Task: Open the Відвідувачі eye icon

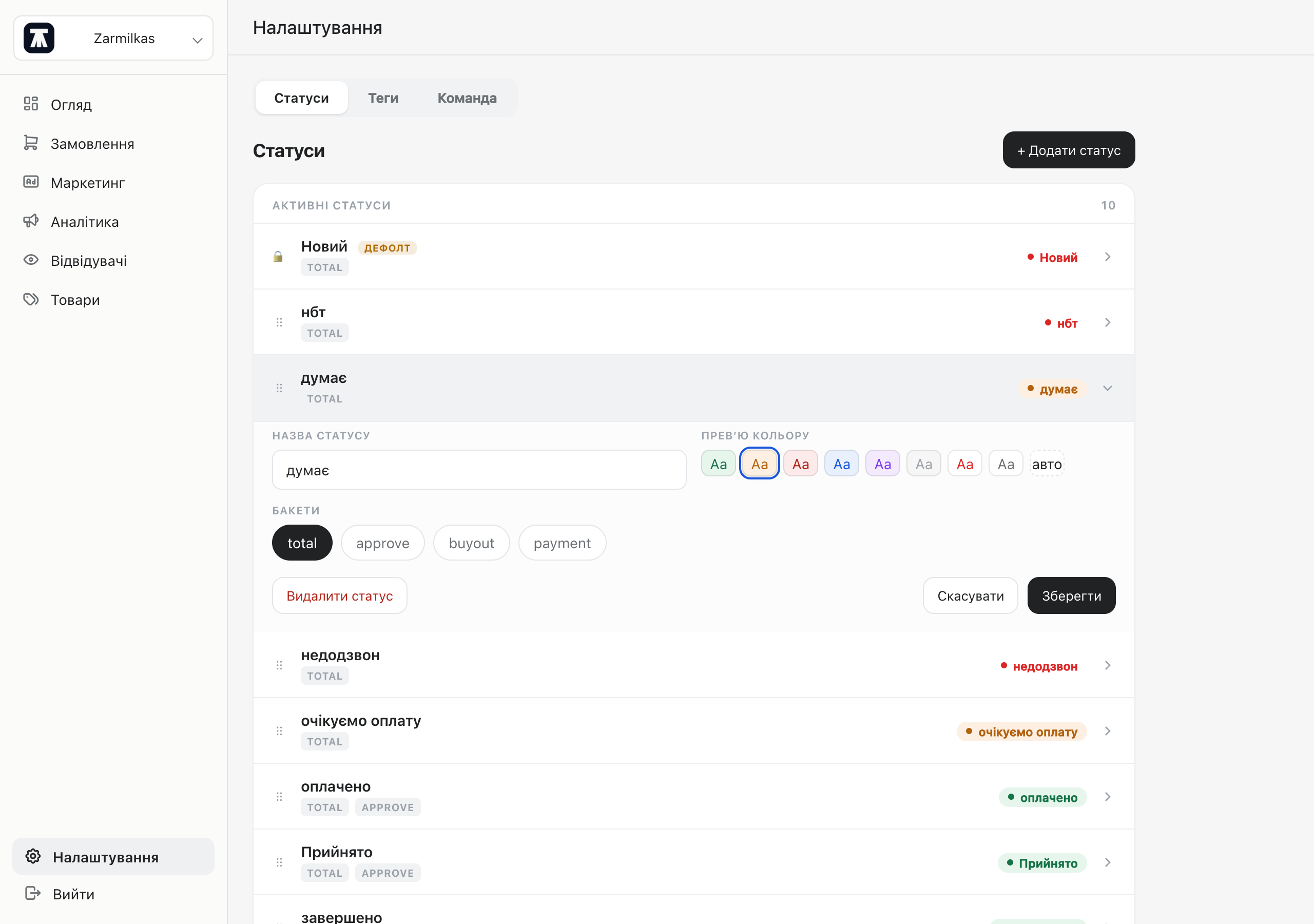Action: pos(31,260)
